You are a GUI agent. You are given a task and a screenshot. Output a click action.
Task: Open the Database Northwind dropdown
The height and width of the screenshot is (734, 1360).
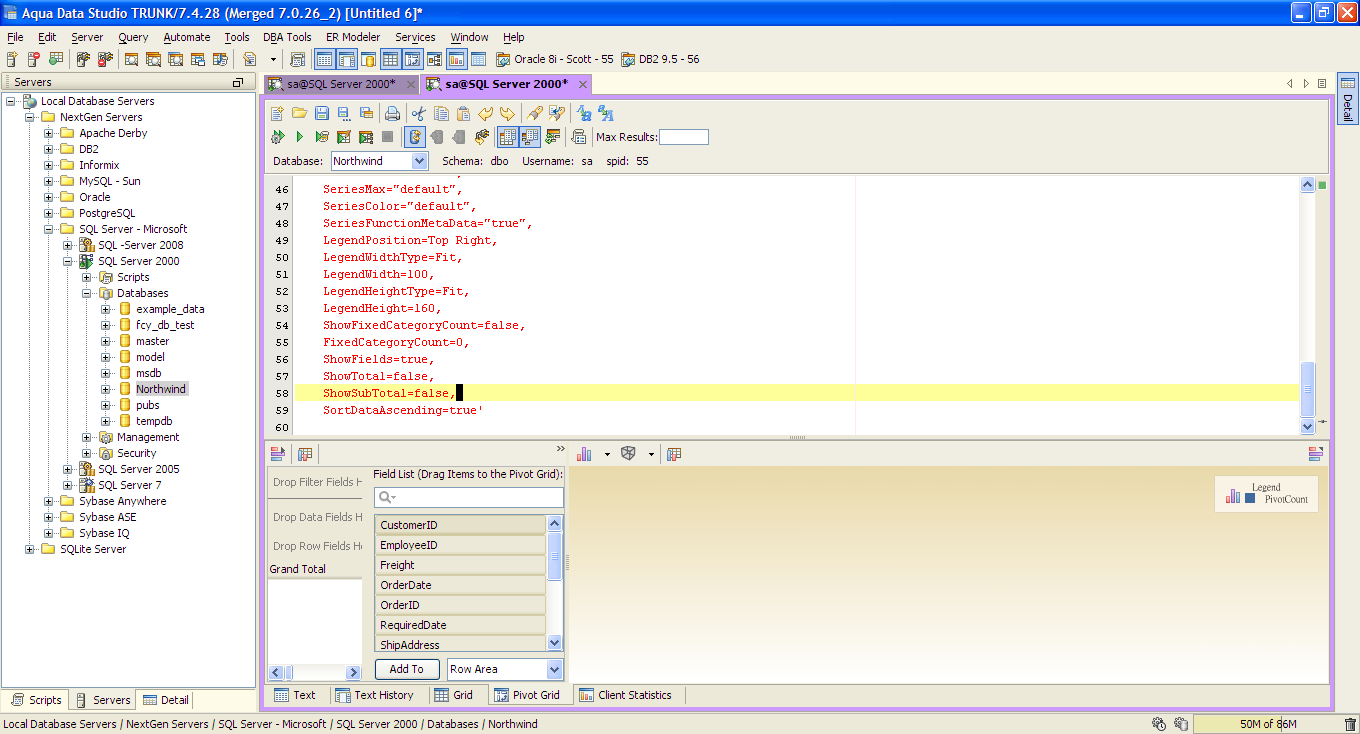419,161
